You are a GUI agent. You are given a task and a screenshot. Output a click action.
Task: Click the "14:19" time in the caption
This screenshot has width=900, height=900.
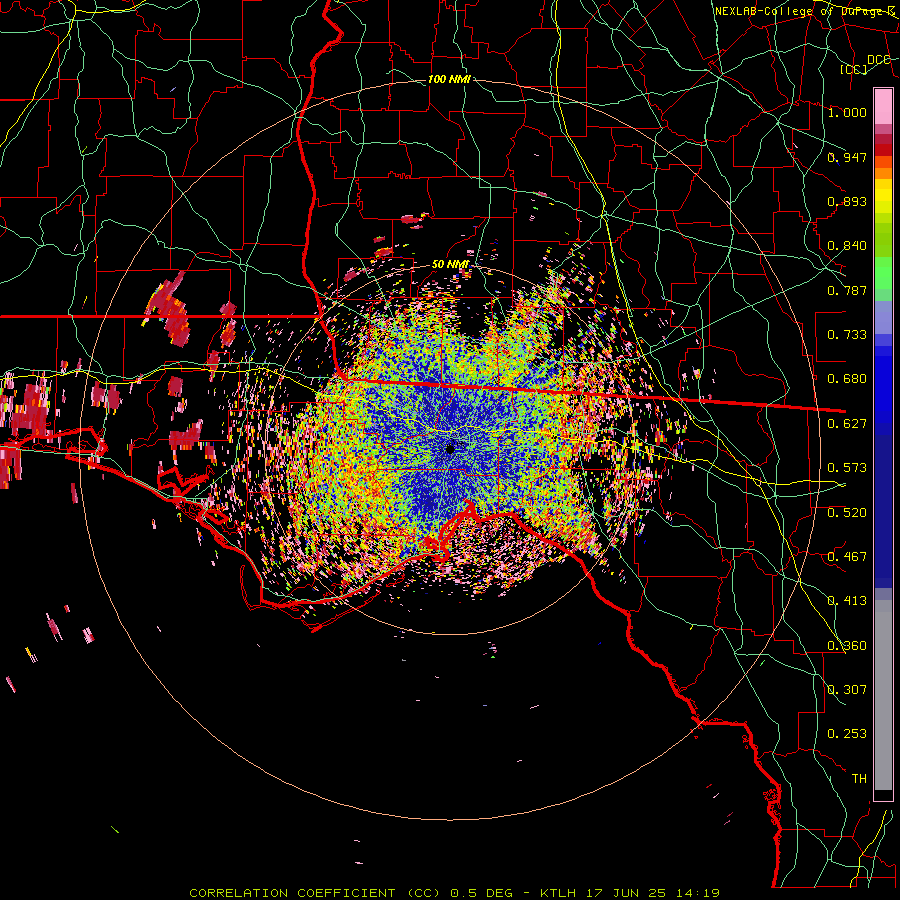[x=697, y=893]
